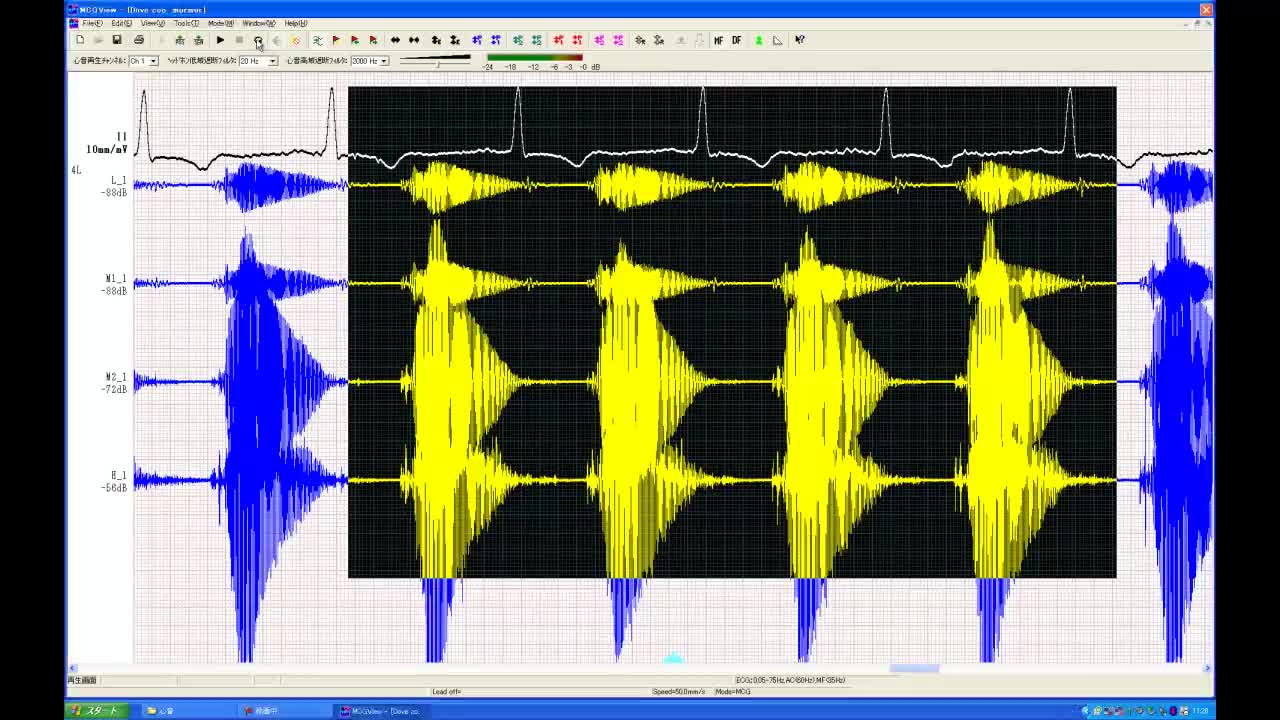Click the context help arrow icon
Screen dimensions: 1280x720
click(x=800, y=40)
